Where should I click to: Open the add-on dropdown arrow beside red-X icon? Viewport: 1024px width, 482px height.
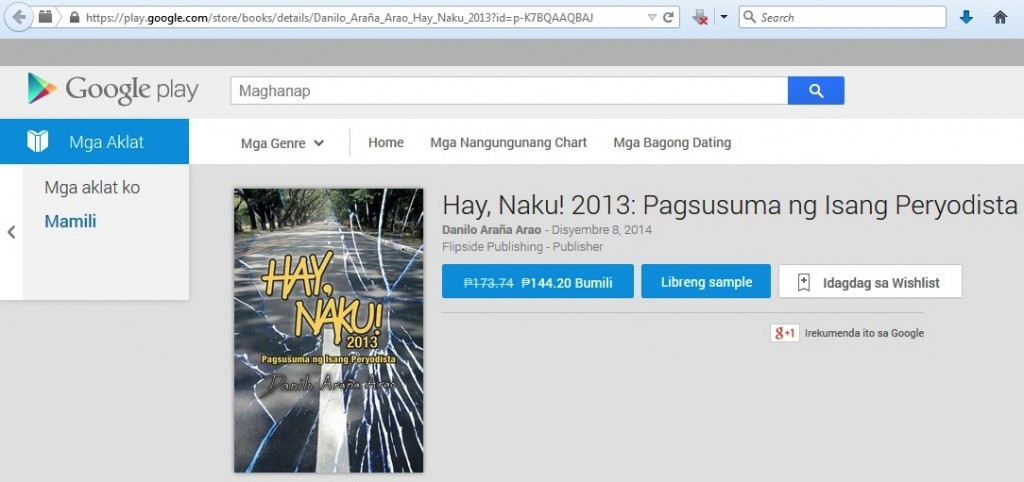click(724, 18)
